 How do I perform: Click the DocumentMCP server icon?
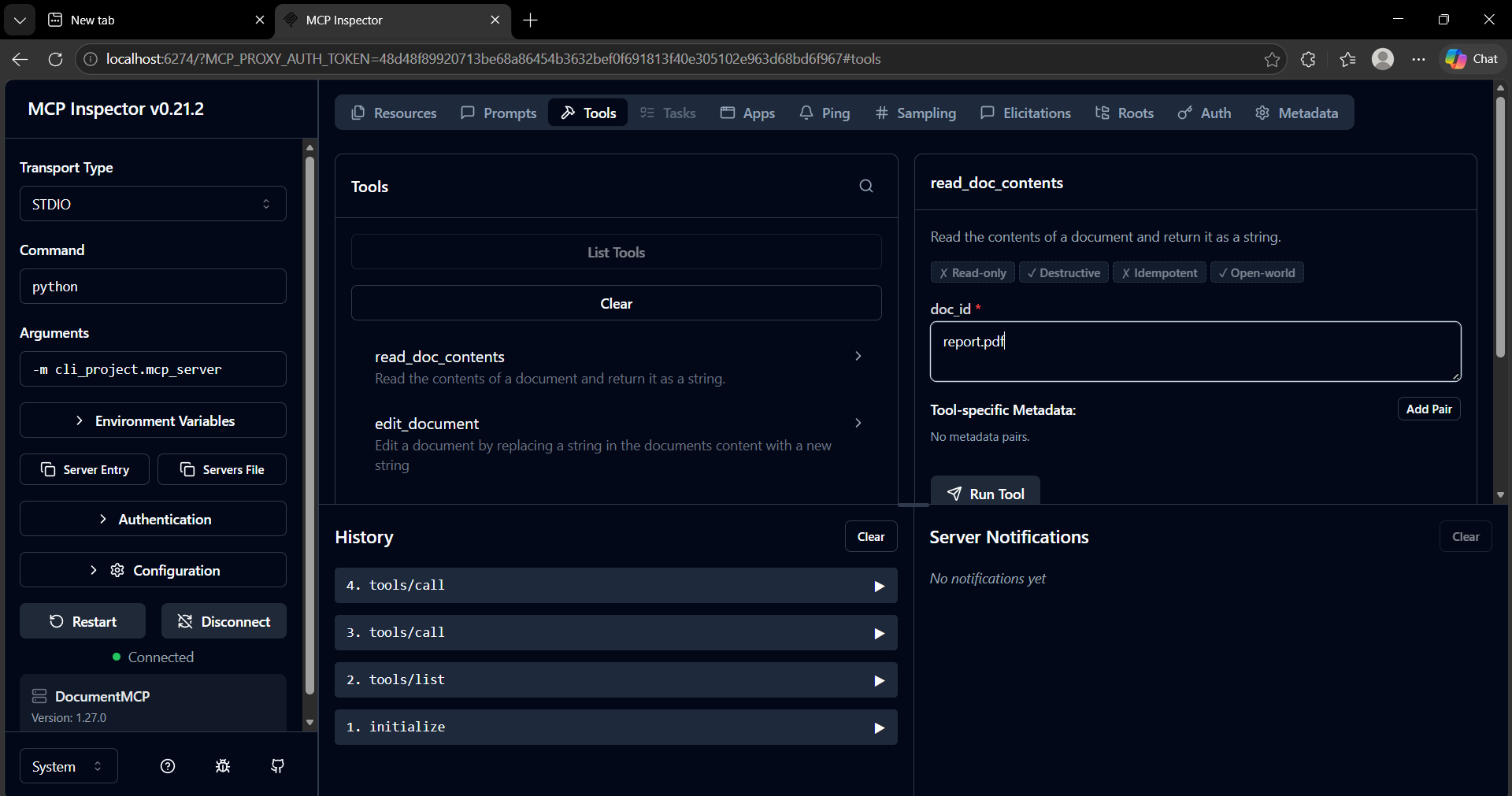click(39, 696)
